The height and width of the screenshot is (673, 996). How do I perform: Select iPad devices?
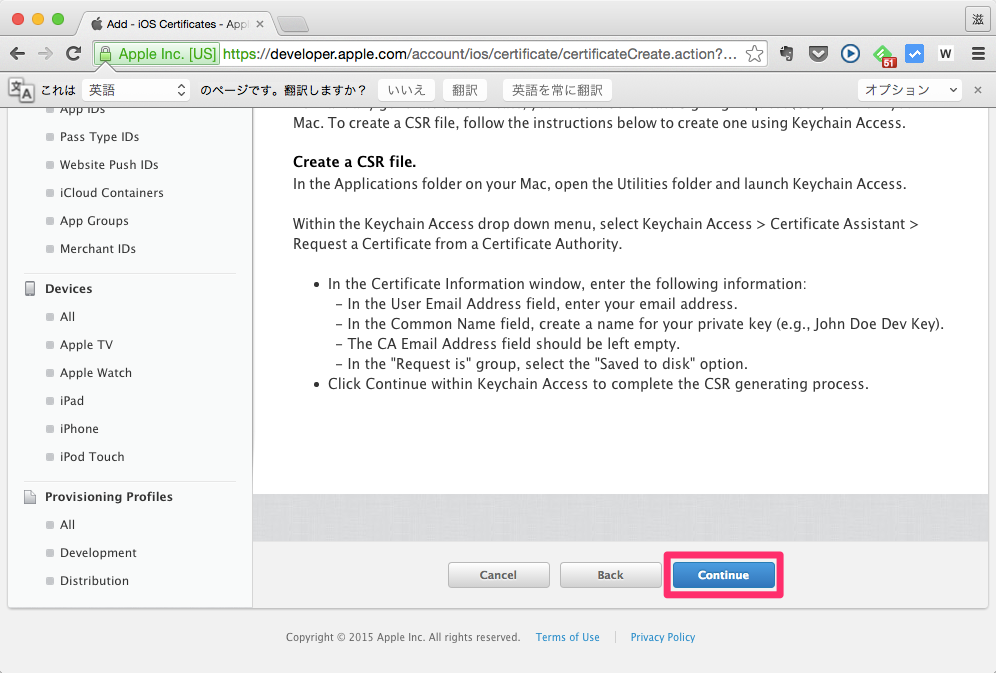point(72,400)
